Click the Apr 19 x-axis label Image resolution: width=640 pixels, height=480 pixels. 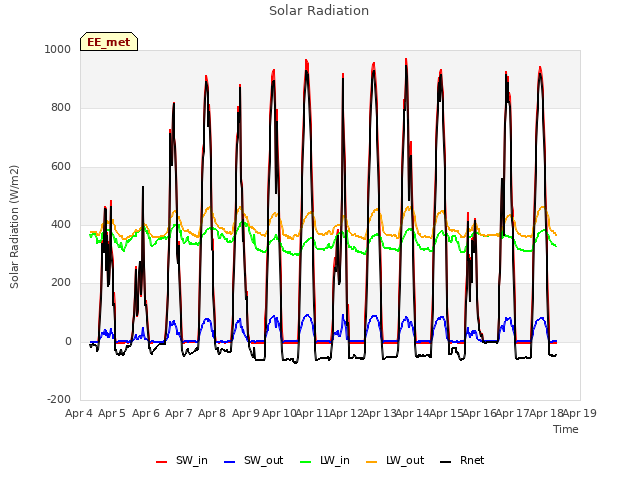click(x=580, y=413)
